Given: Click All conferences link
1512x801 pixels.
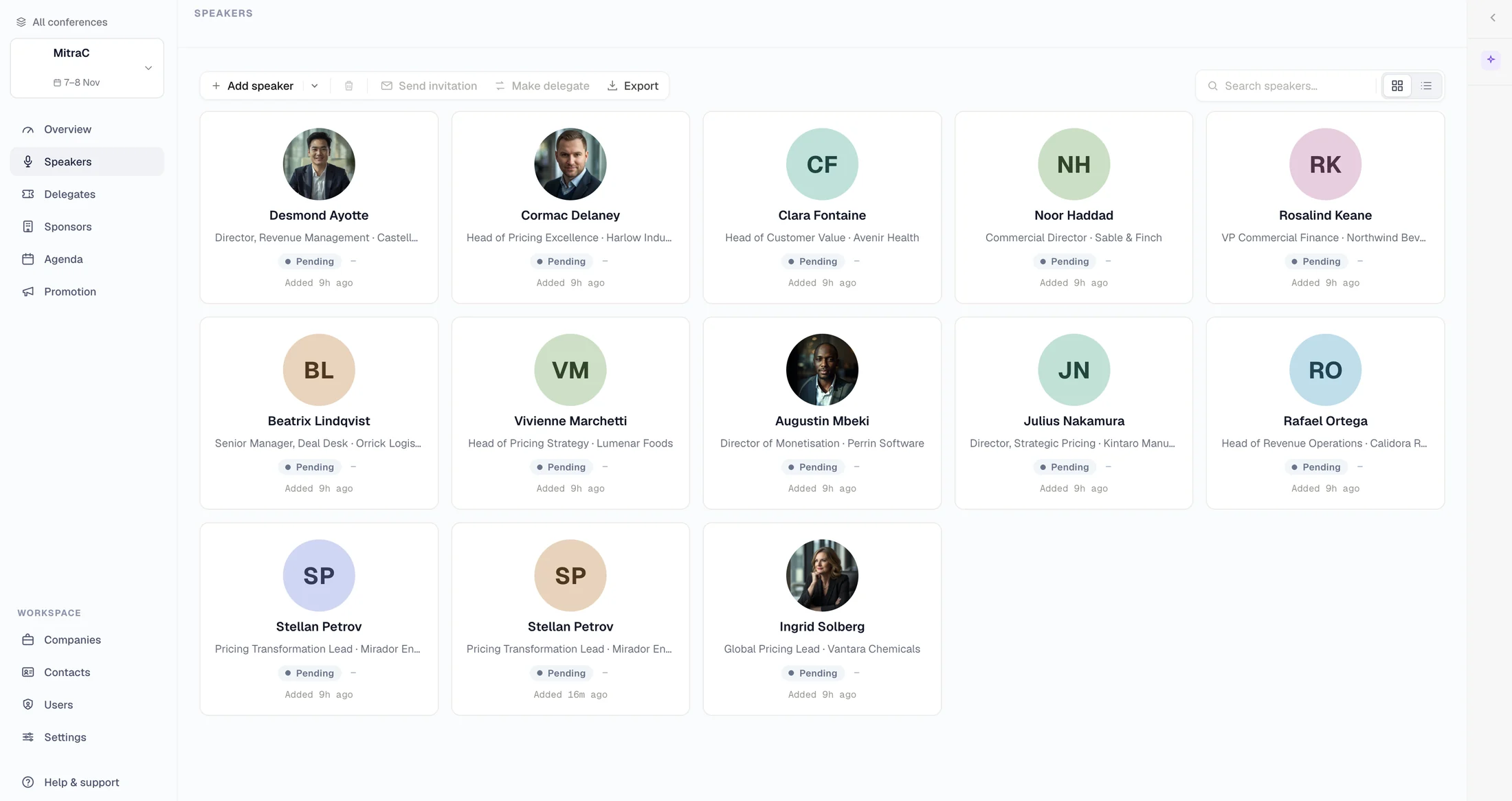Looking at the screenshot, I should [62, 22].
